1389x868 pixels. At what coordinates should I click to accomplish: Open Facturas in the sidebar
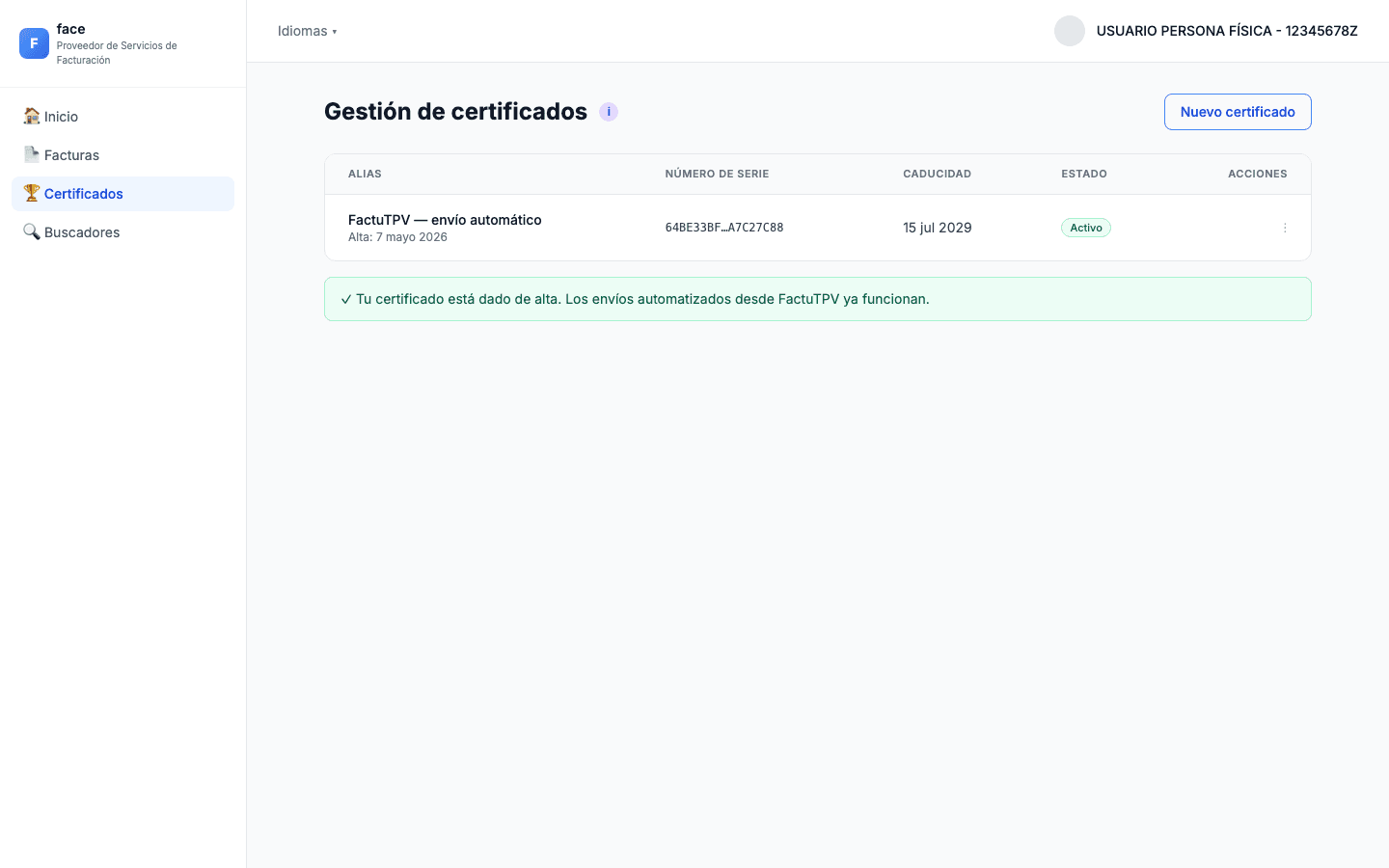click(123, 155)
